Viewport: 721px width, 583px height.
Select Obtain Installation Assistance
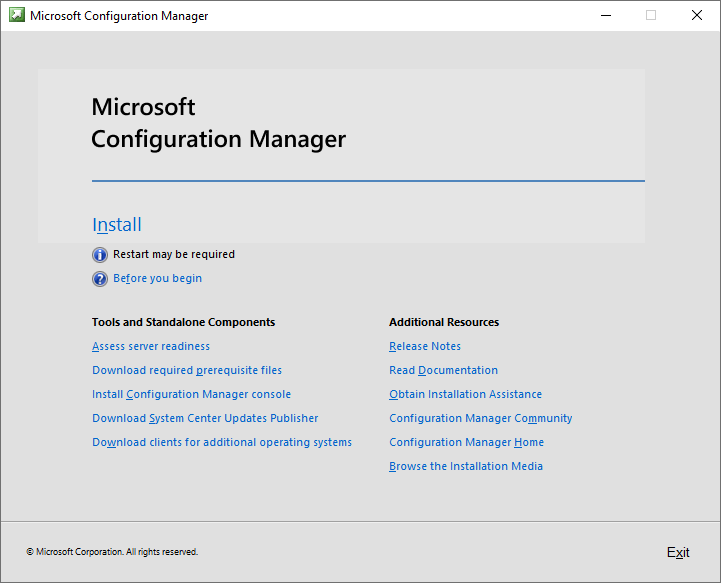point(465,394)
